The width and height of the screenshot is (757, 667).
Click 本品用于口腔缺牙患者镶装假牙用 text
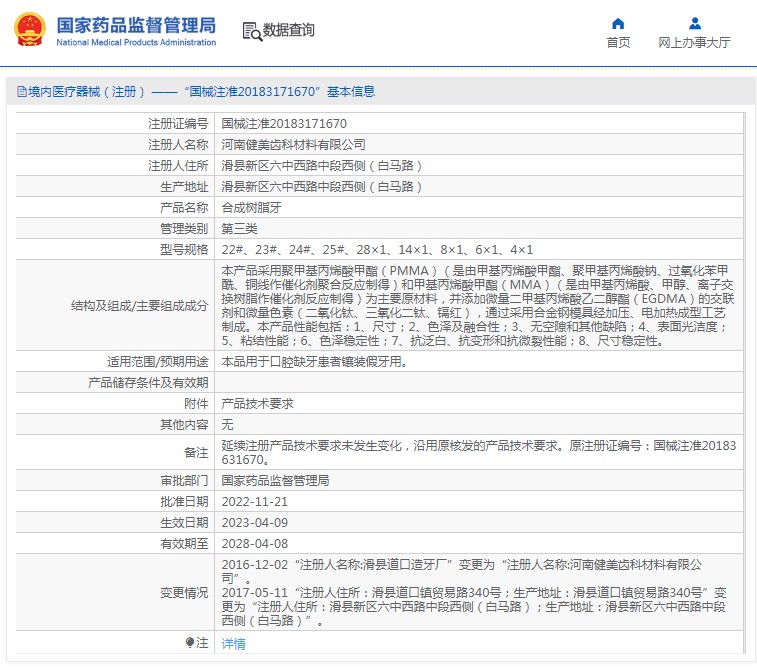(314, 361)
